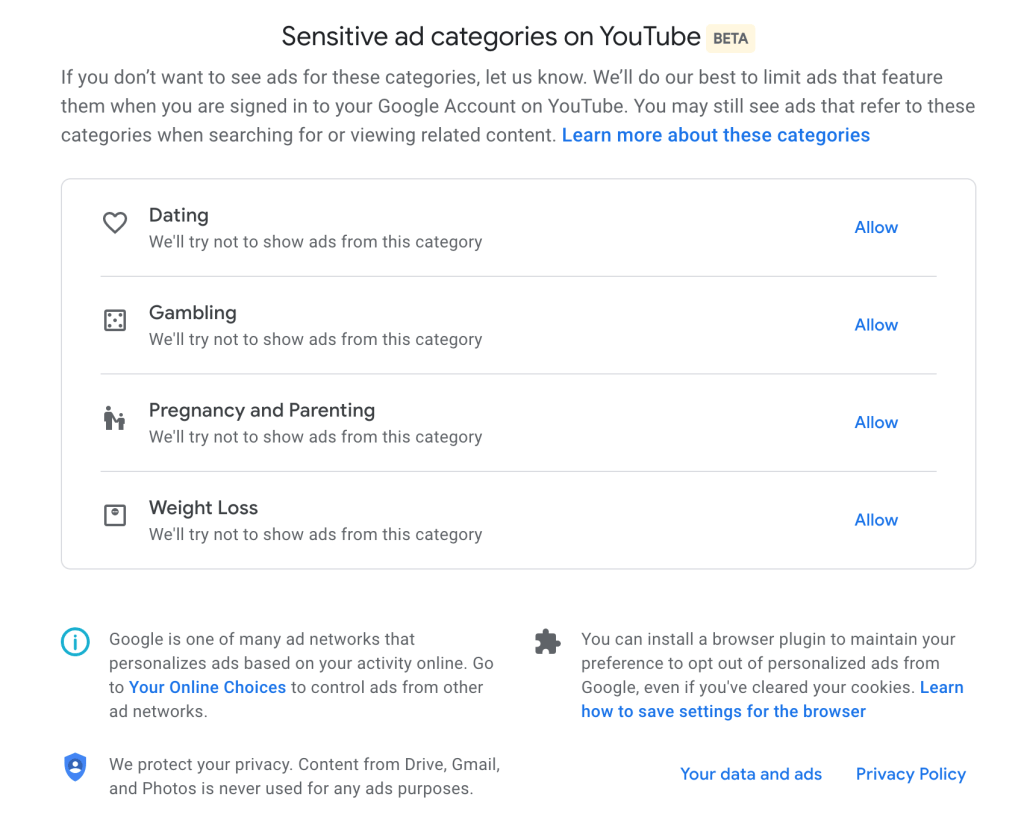Screen dimensions: 1024x814
Task: Click the yellow BETA badge
Action: 730,39
